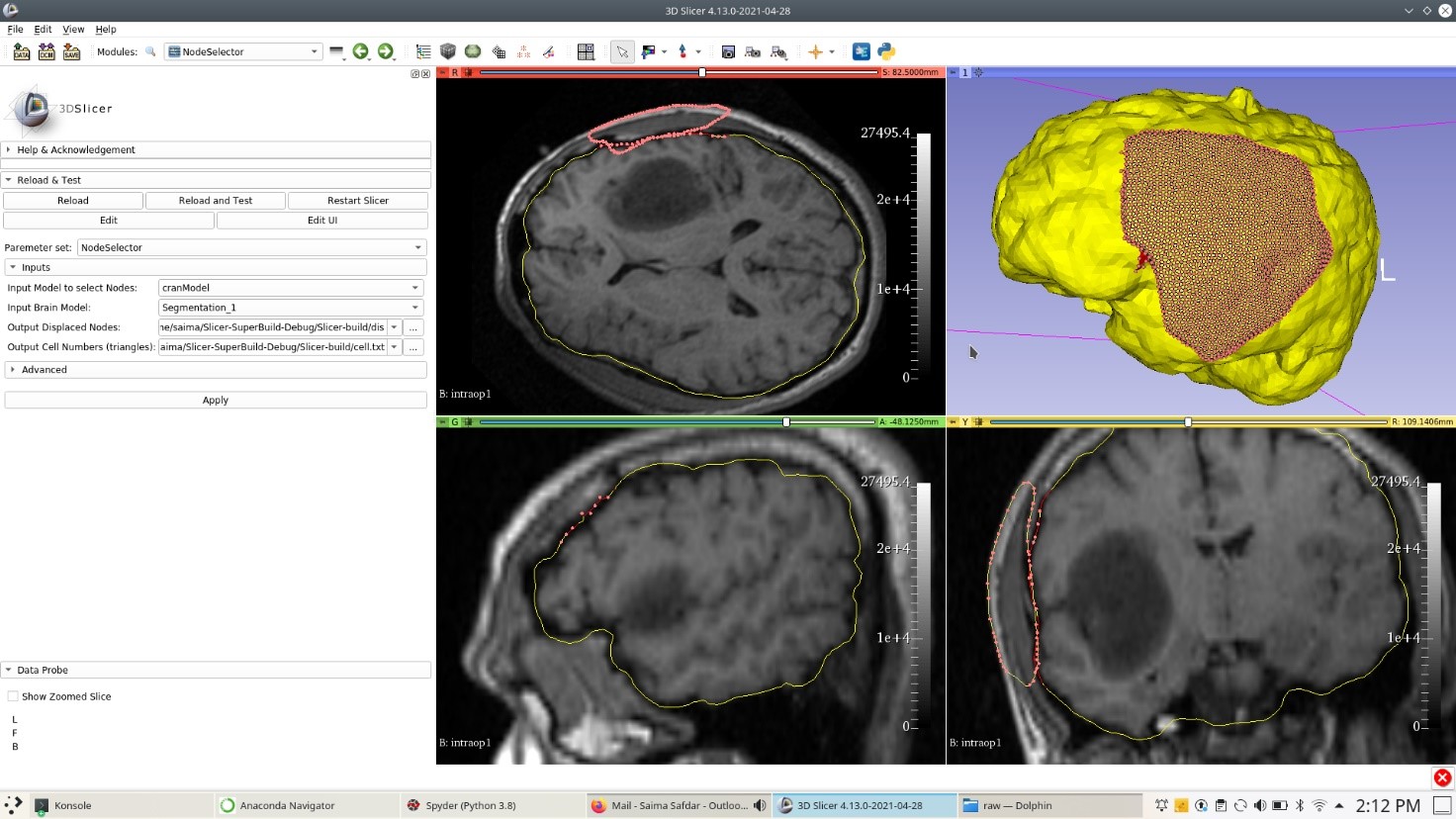
Task: Open the Input Model cranModel dropdown
Action: (x=291, y=288)
